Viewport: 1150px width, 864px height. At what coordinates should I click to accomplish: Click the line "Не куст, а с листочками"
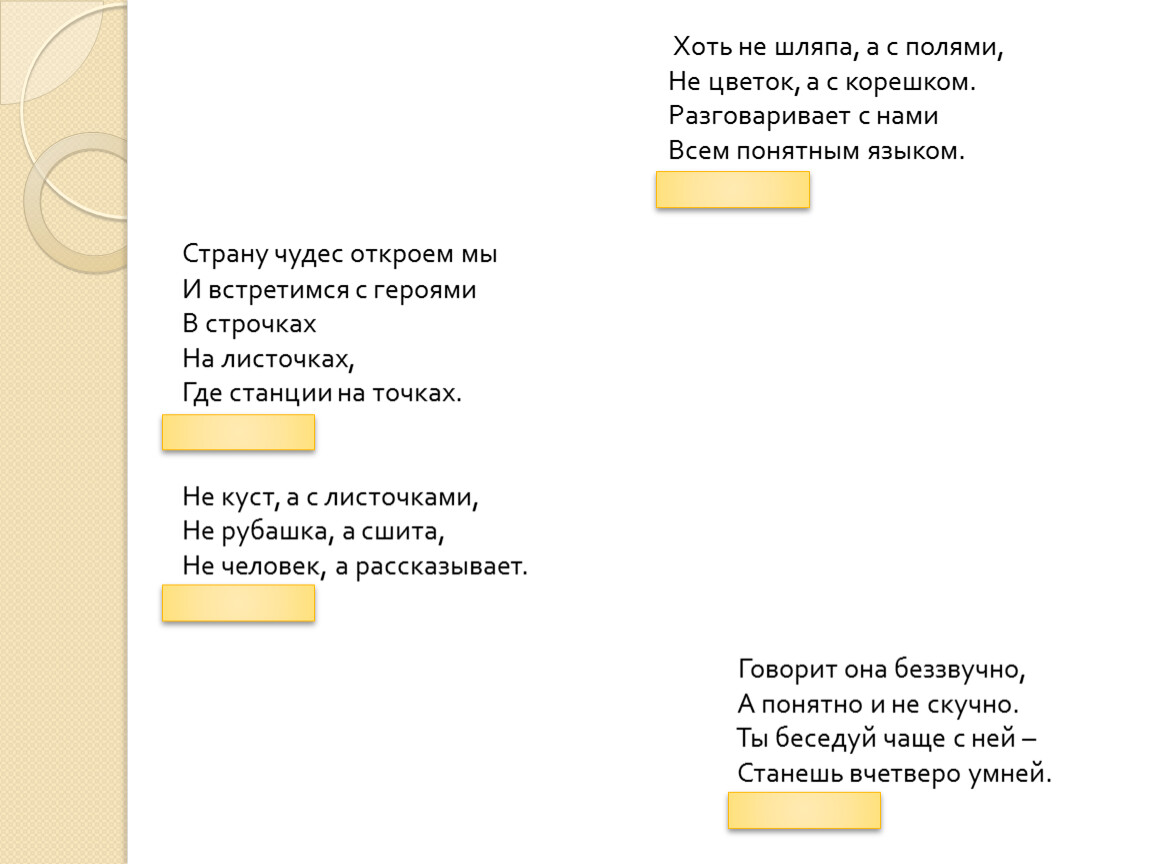325,496
